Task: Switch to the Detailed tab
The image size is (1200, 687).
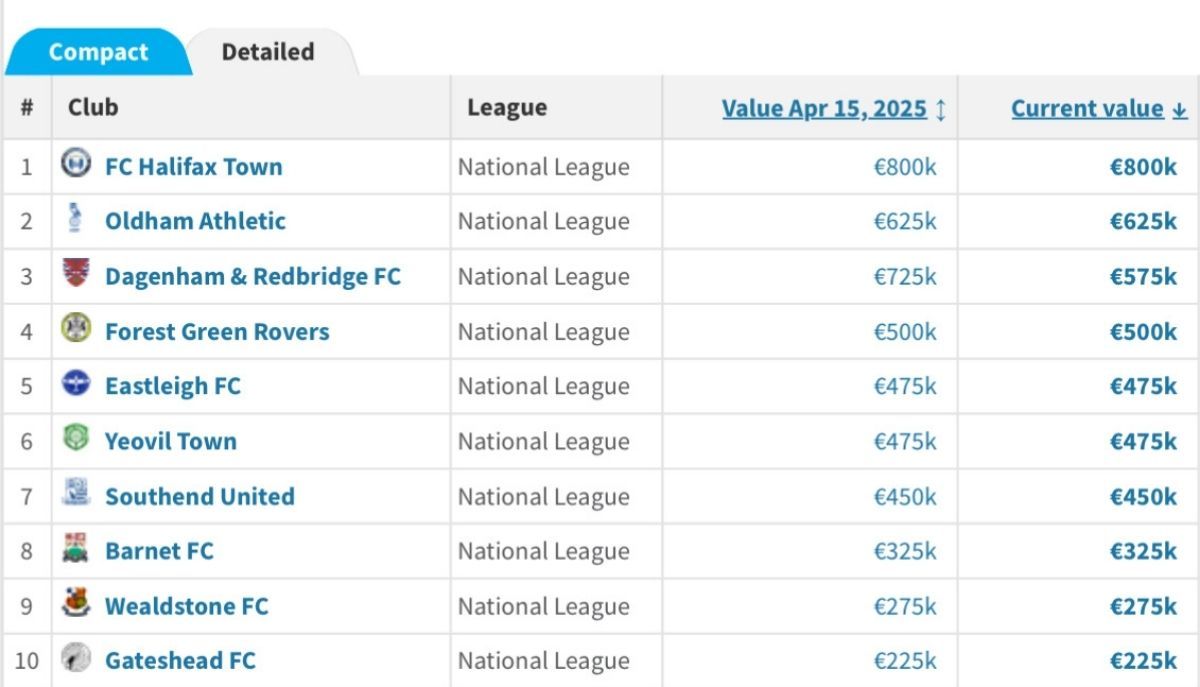Action: point(268,52)
